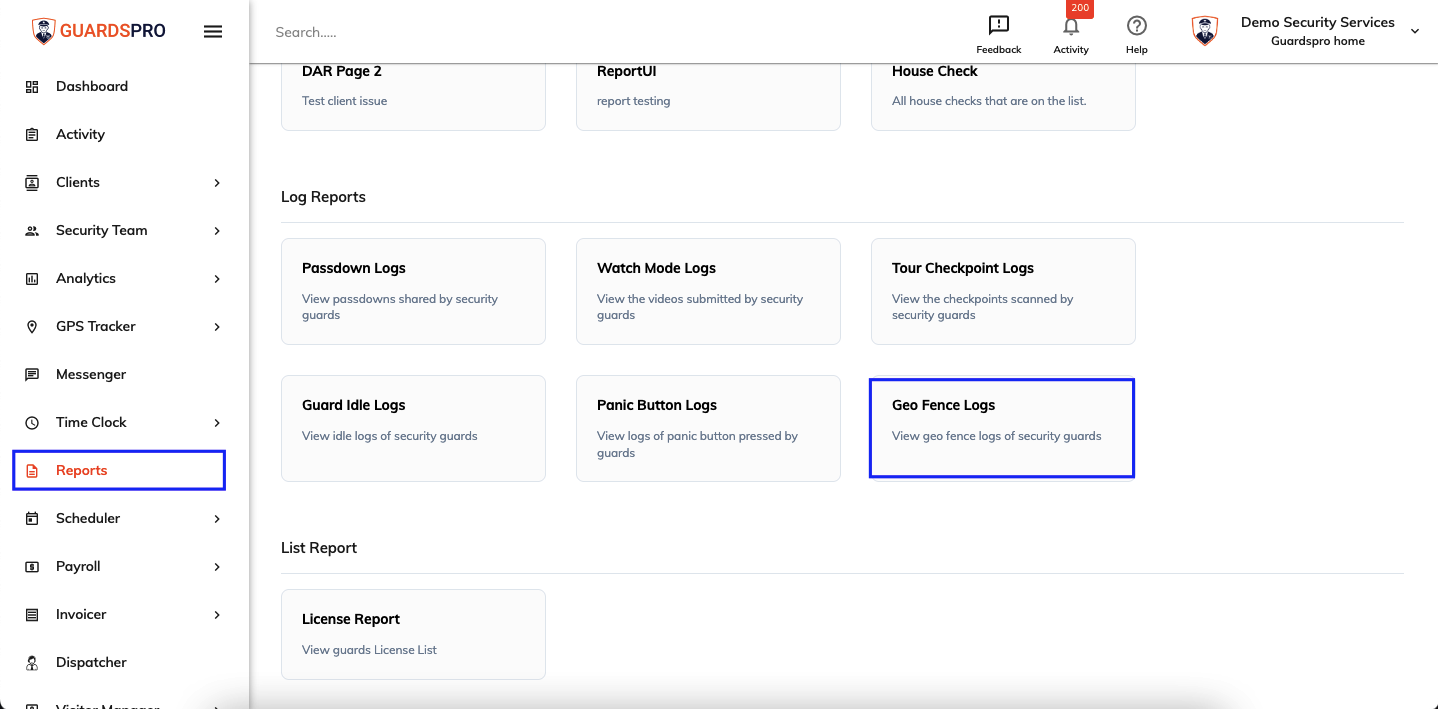Open the Geo Fence Logs card
The width and height of the screenshot is (1438, 709).
pos(1002,428)
